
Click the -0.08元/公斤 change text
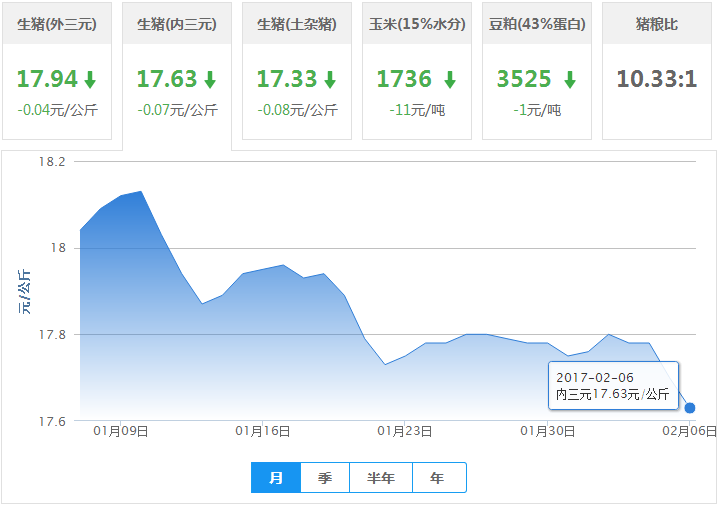point(298,110)
